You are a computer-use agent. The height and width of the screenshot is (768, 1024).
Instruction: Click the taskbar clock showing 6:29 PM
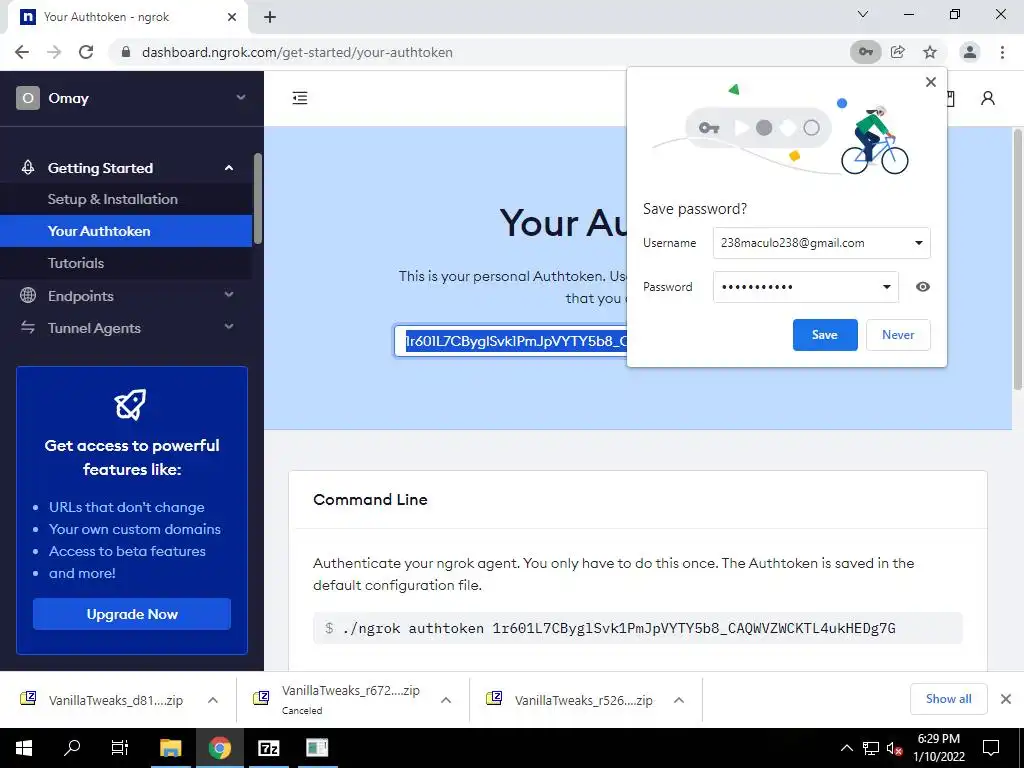pos(938,748)
